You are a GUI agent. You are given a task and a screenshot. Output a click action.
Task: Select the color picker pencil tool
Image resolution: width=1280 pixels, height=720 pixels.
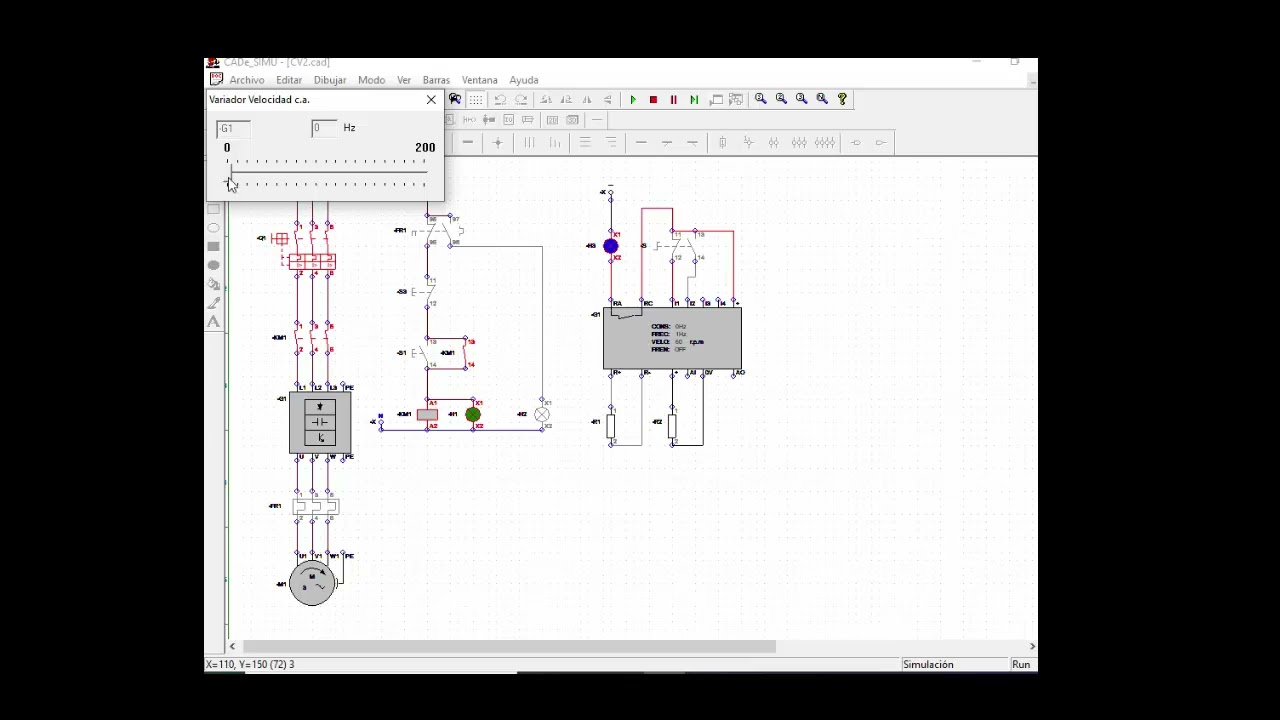pos(214,303)
